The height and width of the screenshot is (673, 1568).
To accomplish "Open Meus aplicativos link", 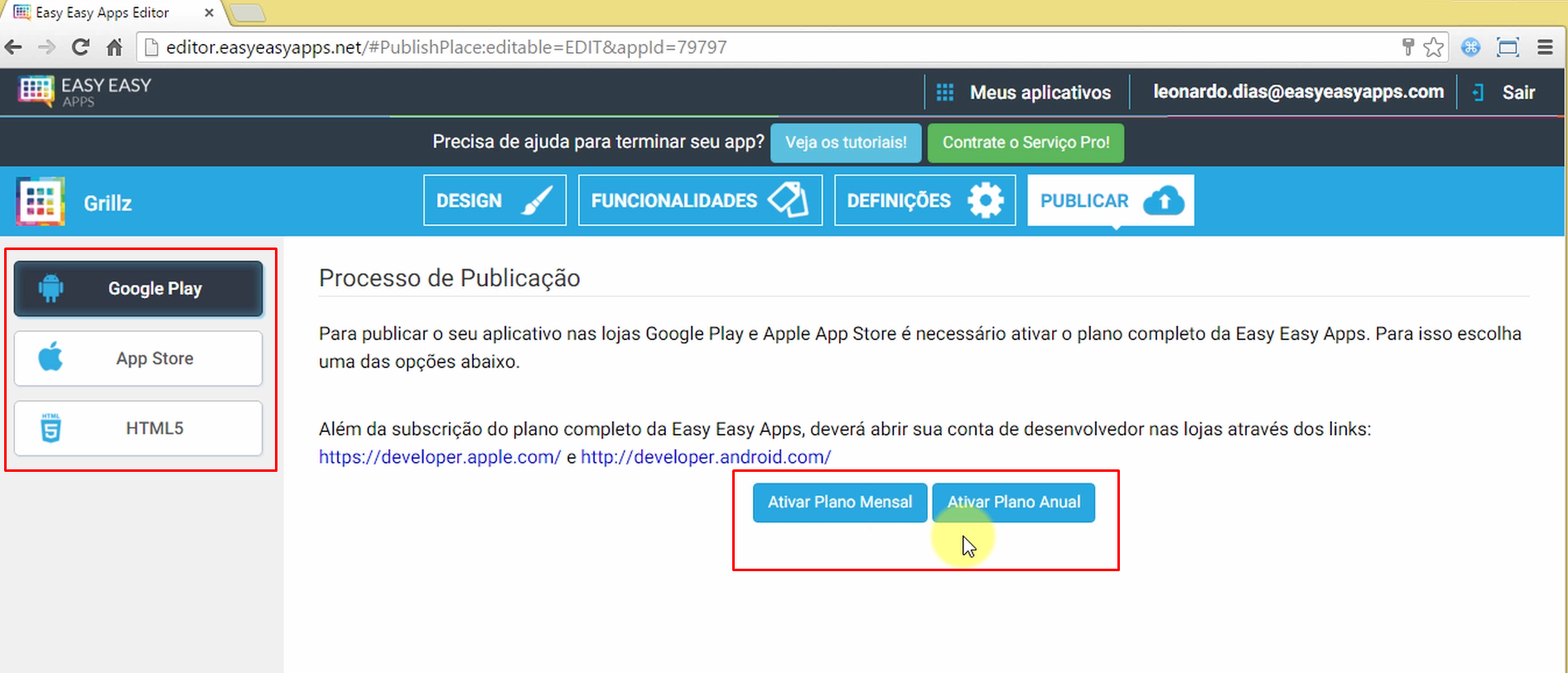I will [1040, 92].
